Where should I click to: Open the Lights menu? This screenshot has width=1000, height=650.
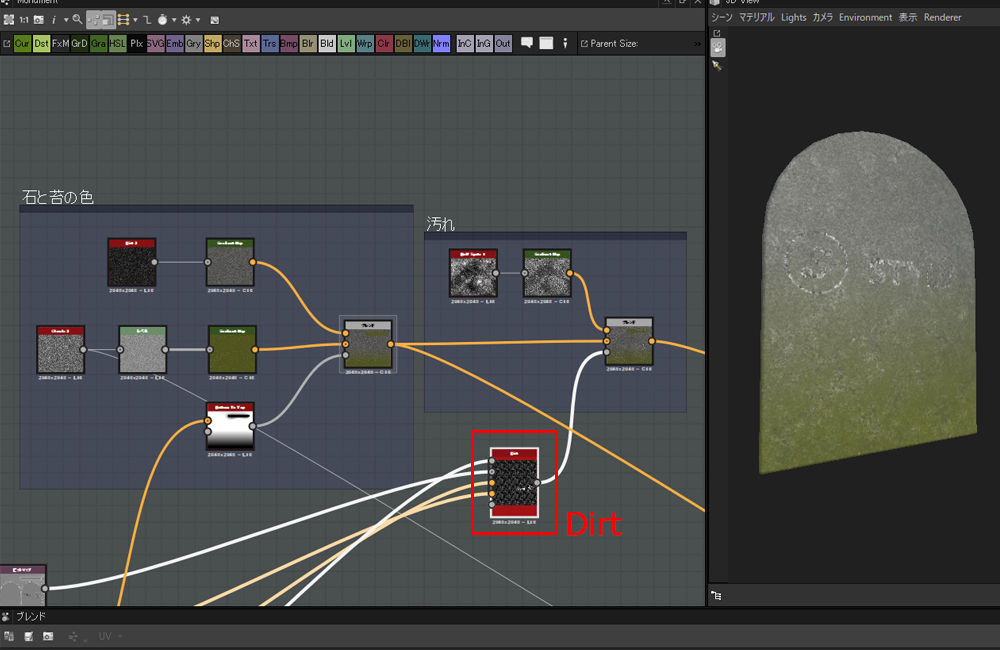click(x=794, y=17)
